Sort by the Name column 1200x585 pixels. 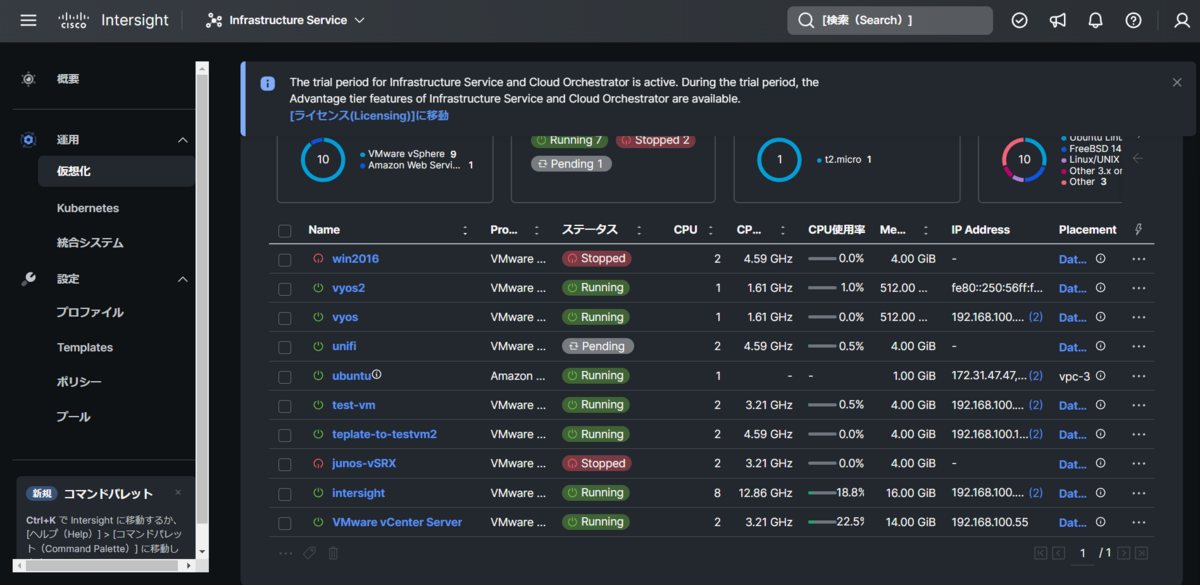465,230
